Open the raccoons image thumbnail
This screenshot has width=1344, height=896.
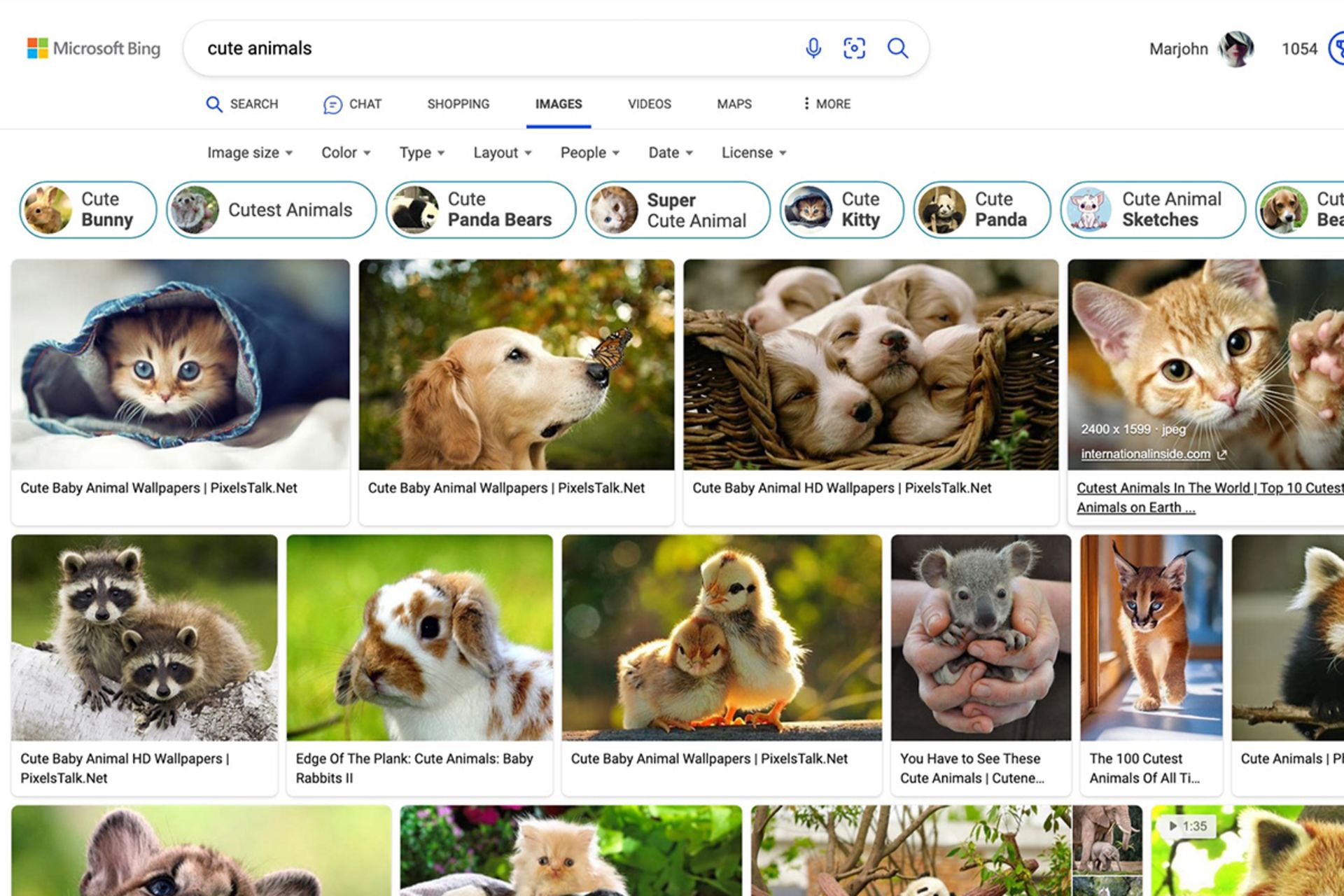[144, 638]
